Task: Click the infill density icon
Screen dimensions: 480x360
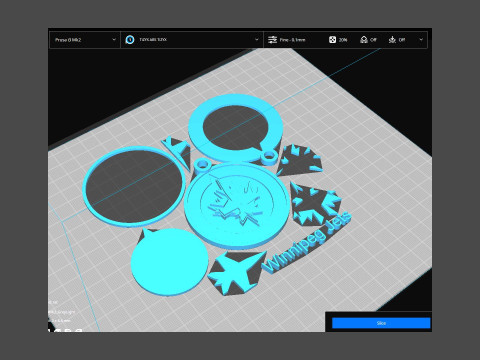Action: tap(332, 40)
